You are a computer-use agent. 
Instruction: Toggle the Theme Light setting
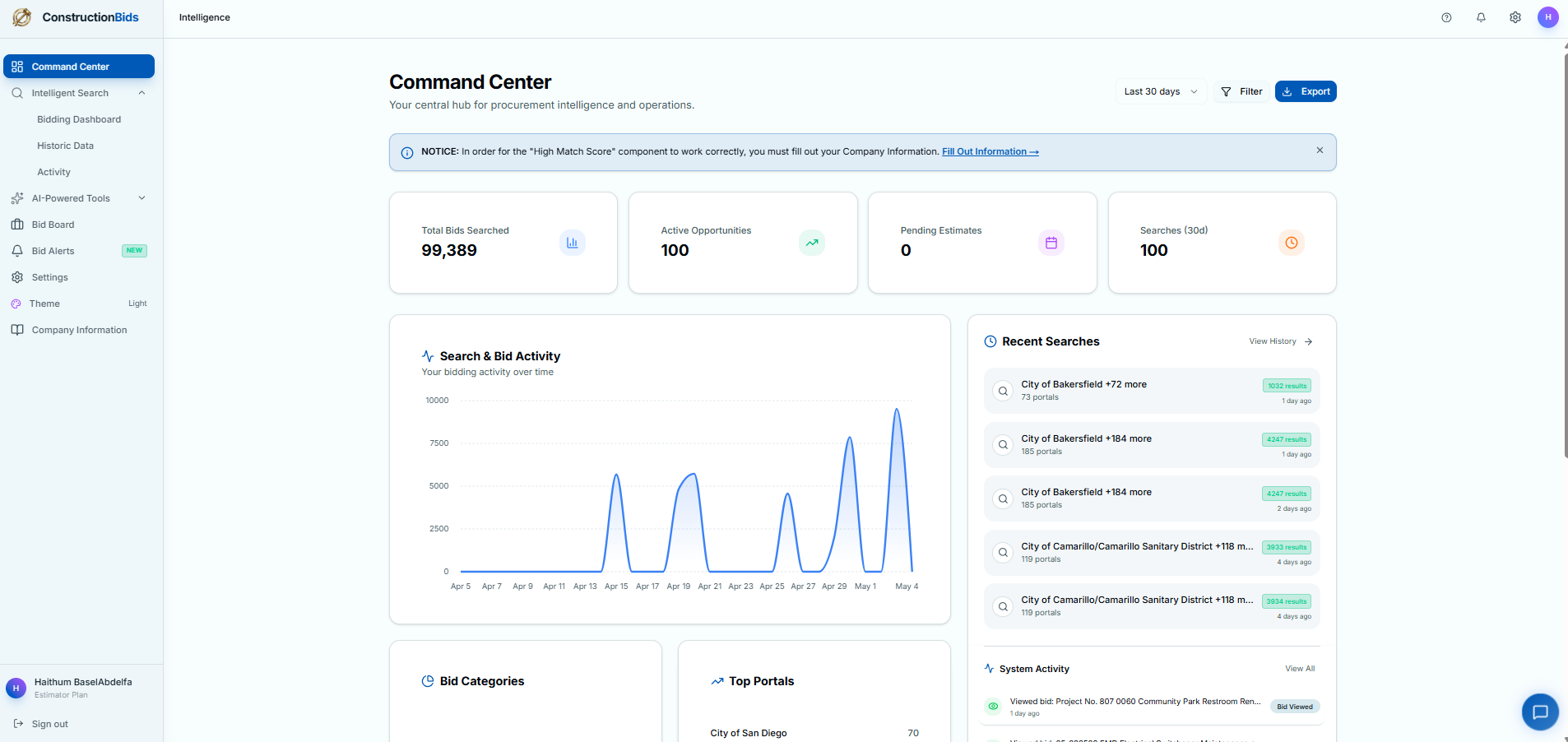[x=79, y=304]
